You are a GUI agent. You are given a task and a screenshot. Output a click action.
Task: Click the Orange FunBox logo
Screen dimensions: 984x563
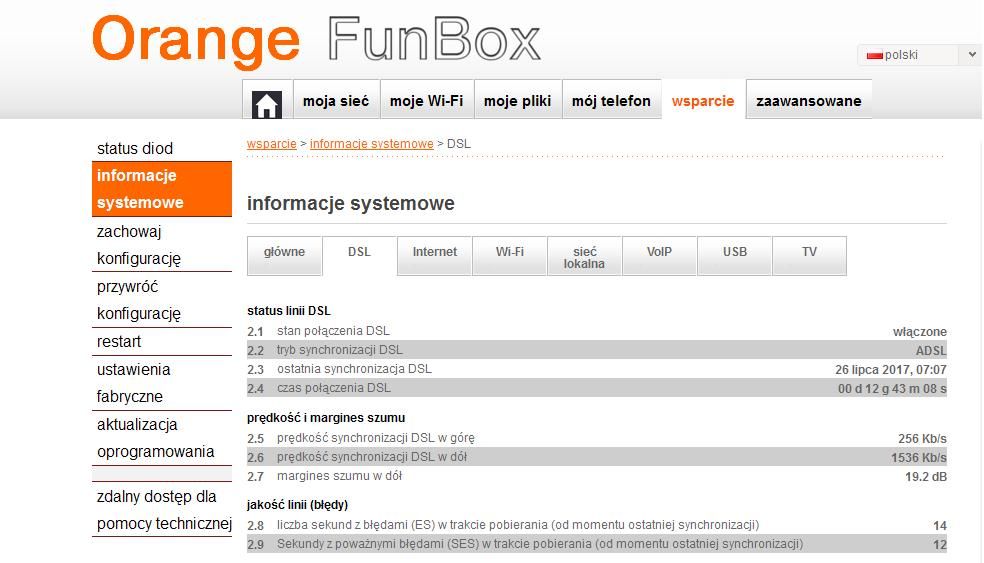[x=316, y=40]
